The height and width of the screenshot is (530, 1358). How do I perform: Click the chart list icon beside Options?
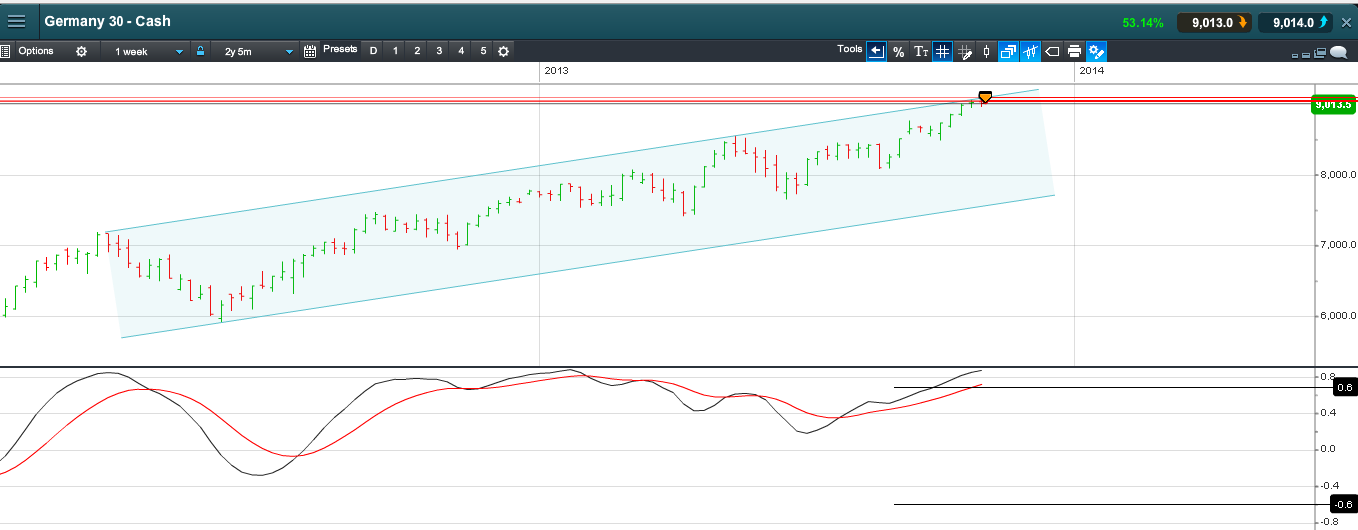coord(6,51)
